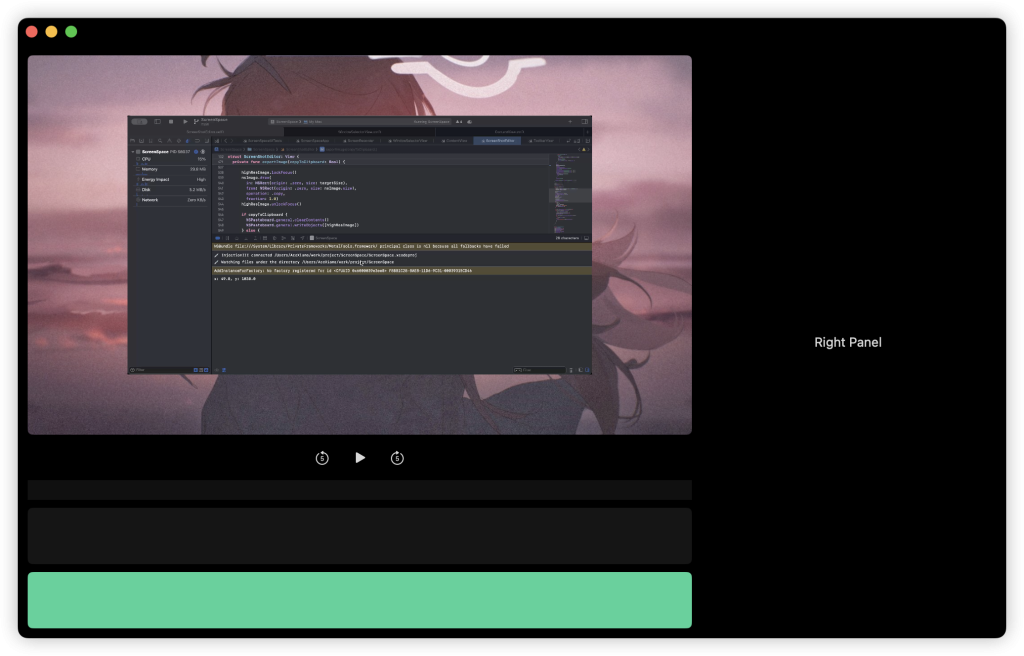Select the Network gauge row
The height and width of the screenshot is (656, 1024).
[x=172, y=199]
